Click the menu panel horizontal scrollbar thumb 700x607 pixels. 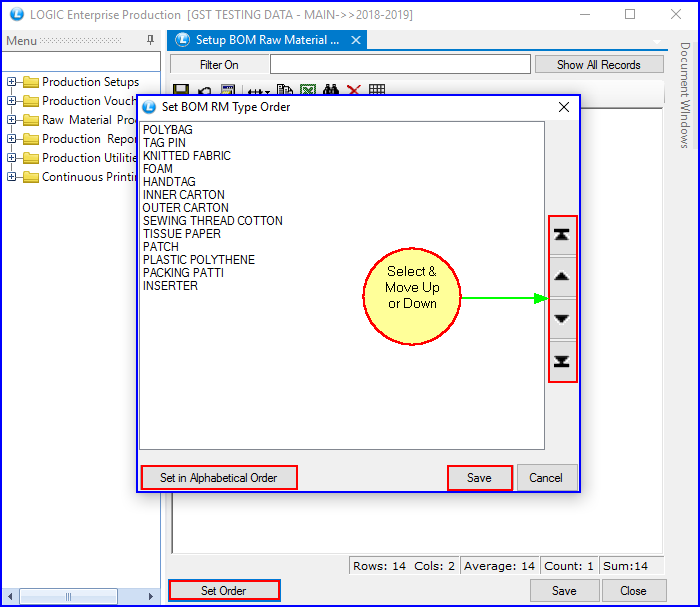coord(69,596)
